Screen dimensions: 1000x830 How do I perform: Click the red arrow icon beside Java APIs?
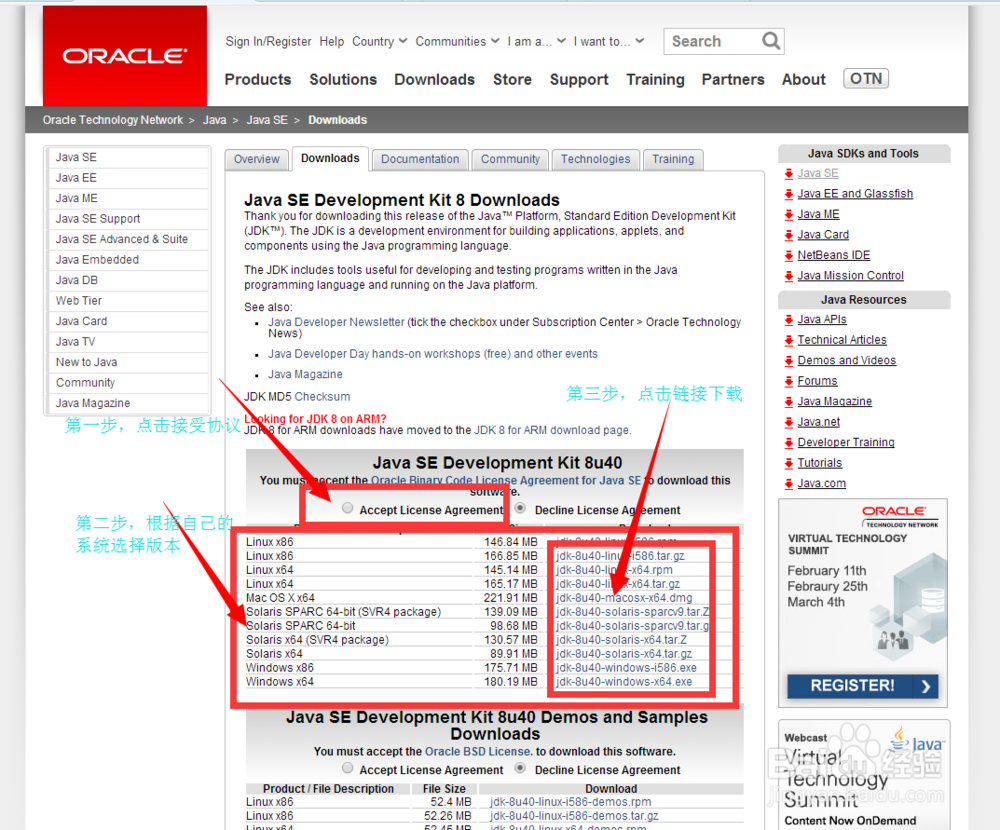[x=789, y=320]
